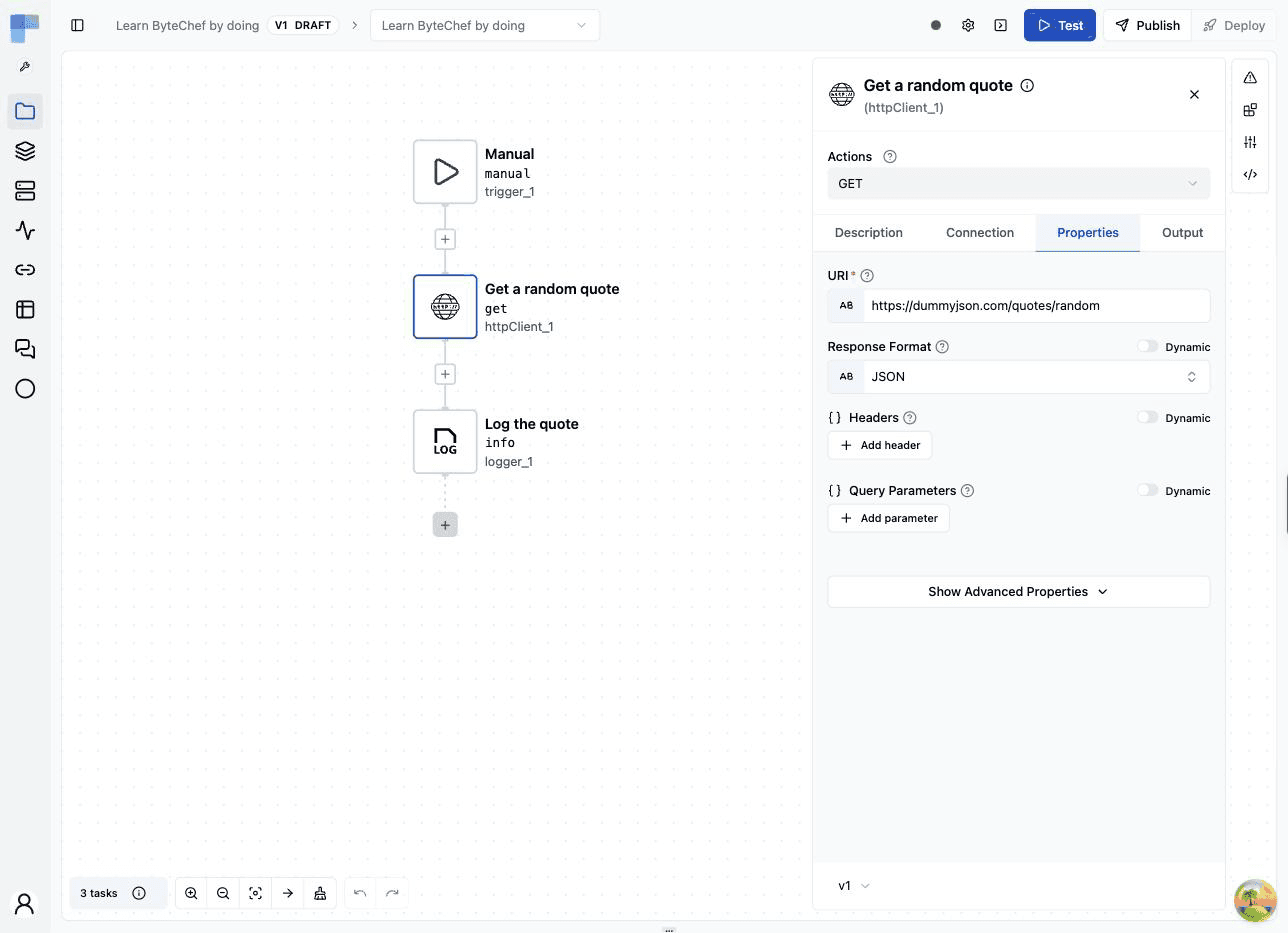Toggle Dynamic switch for Headers
The width and height of the screenshot is (1288, 933).
point(1147,417)
